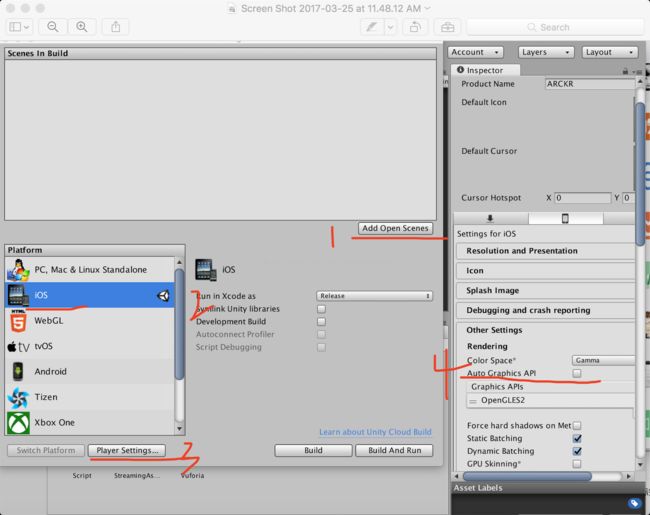Click Preview Search field

tap(555, 27)
